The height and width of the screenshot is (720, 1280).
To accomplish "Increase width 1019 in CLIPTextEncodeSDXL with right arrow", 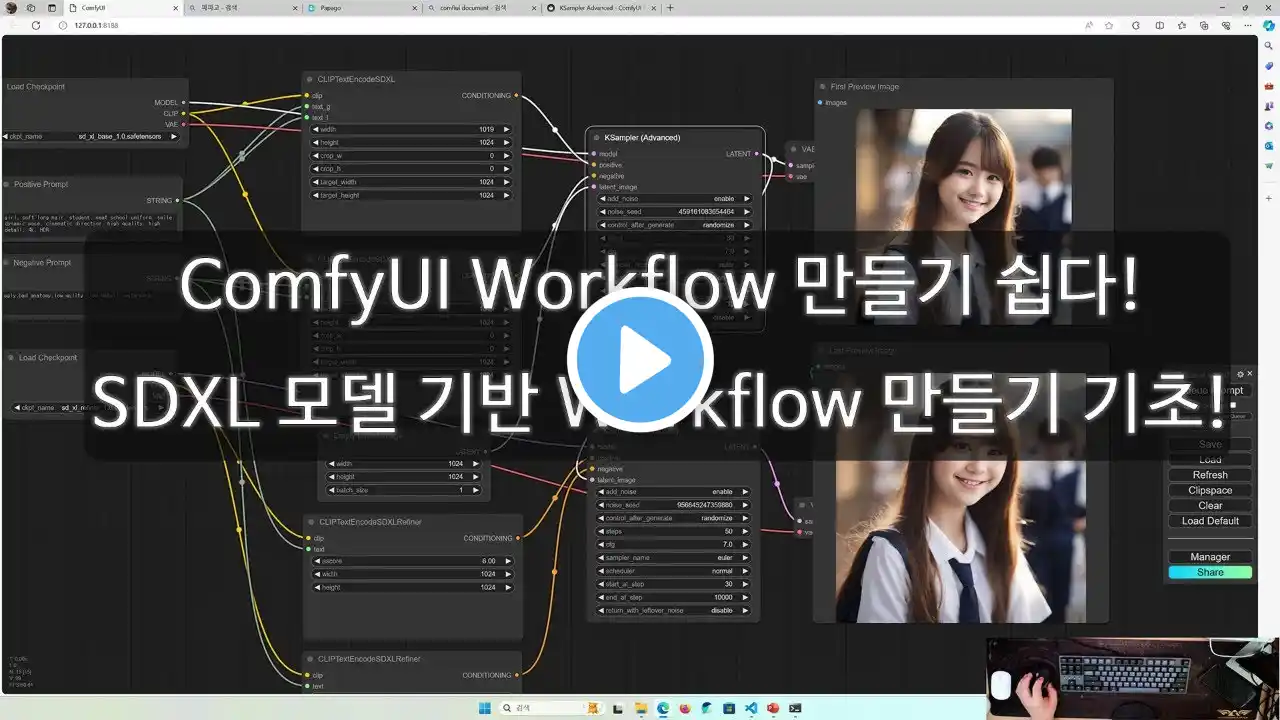I will pyautogui.click(x=507, y=129).
